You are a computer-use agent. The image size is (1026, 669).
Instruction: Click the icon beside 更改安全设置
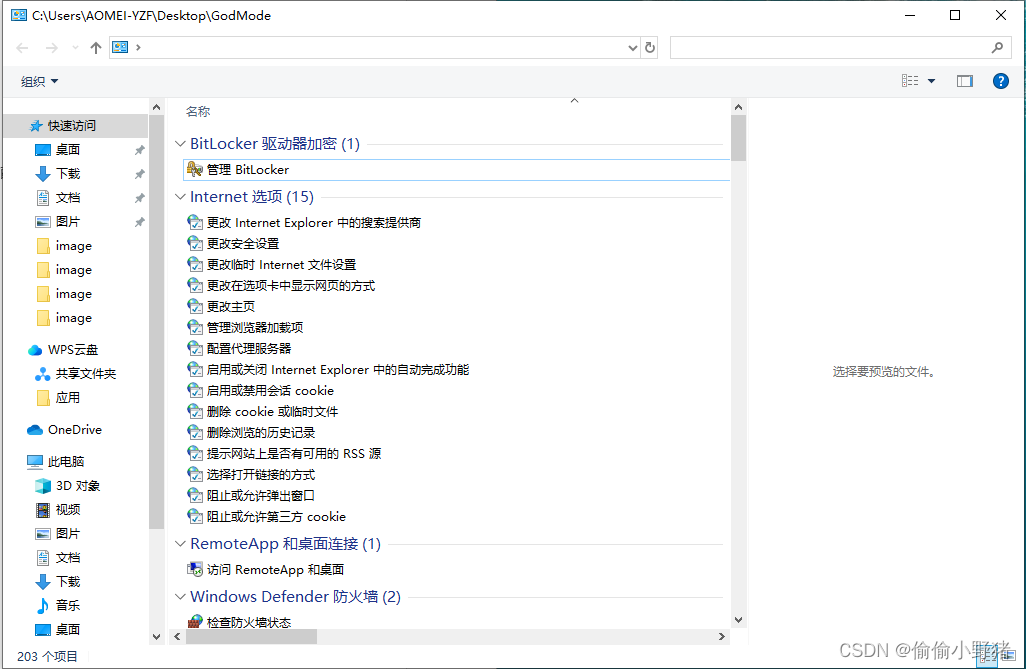(x=195, y=244)
